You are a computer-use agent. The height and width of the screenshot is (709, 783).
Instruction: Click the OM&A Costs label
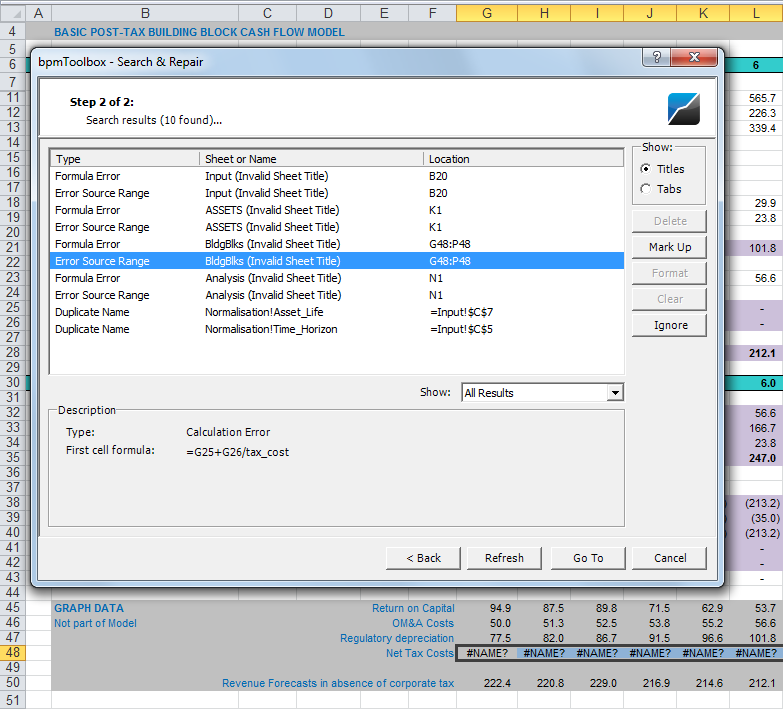pos(422,623)
